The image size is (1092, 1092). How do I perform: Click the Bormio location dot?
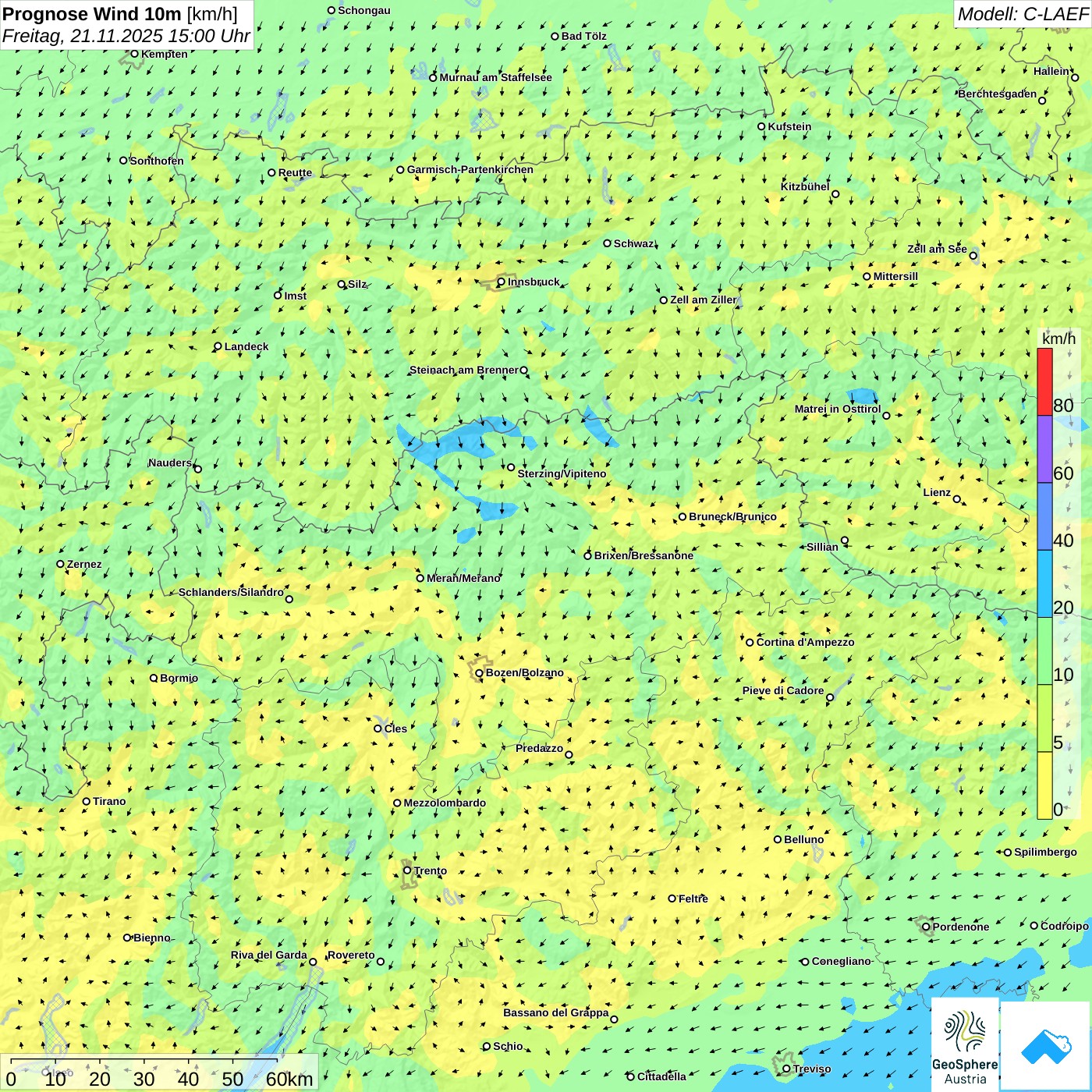point(154,678)
